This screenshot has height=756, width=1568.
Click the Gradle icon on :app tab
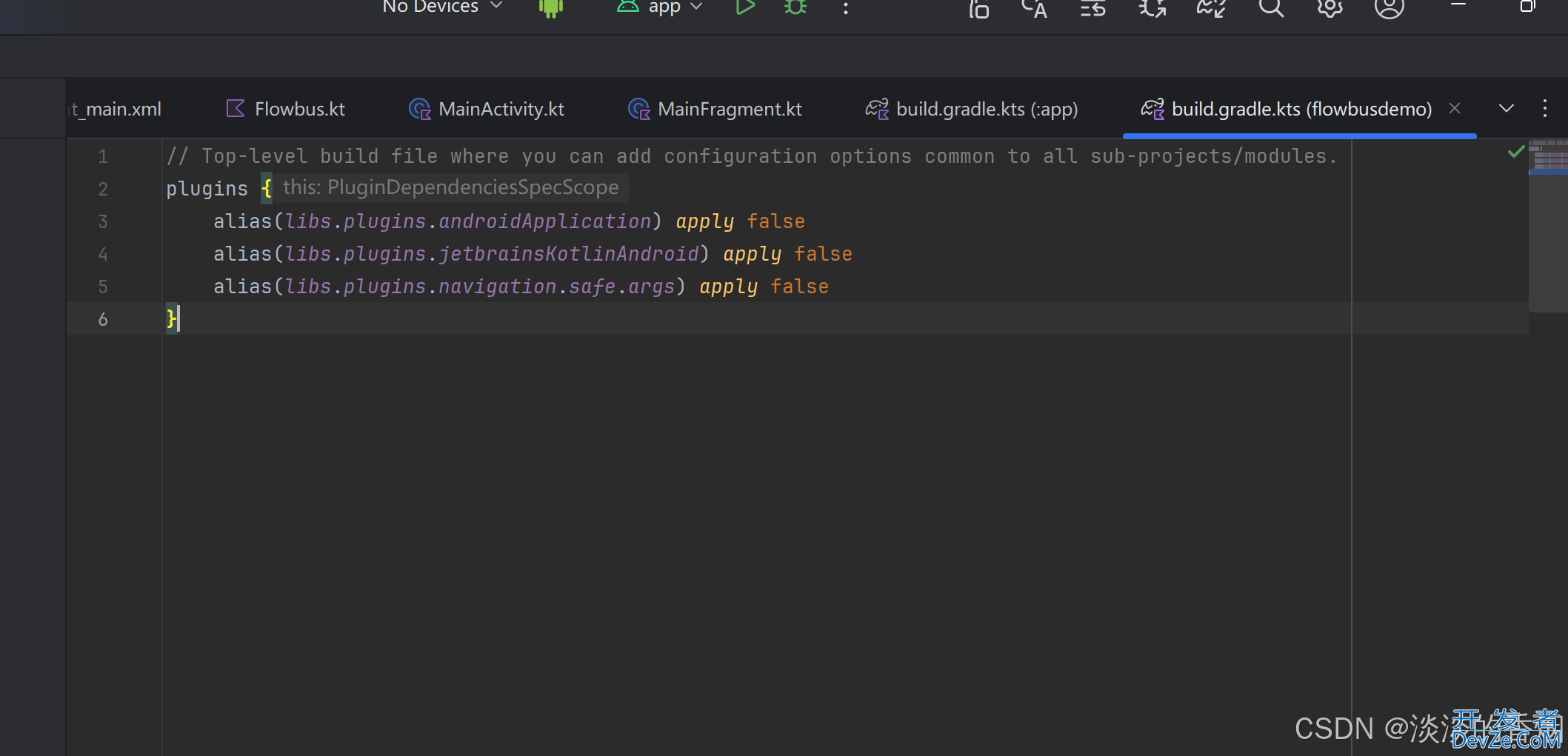877,110
